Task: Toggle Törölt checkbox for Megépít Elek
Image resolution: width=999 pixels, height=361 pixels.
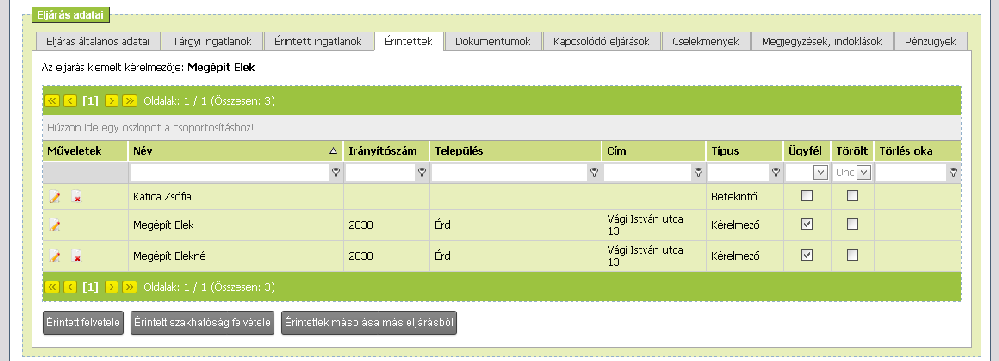Action: coord(852,224)
